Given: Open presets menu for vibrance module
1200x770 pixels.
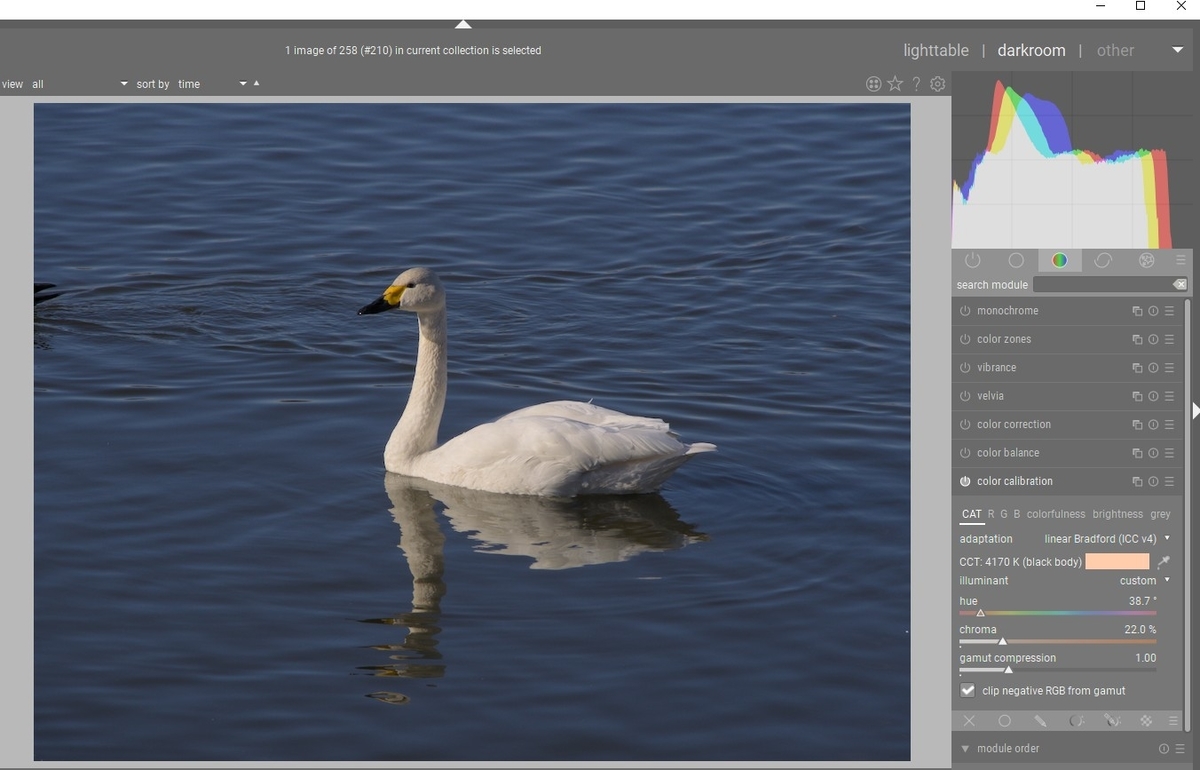Looking at the screenshot, I should 1169,368.
